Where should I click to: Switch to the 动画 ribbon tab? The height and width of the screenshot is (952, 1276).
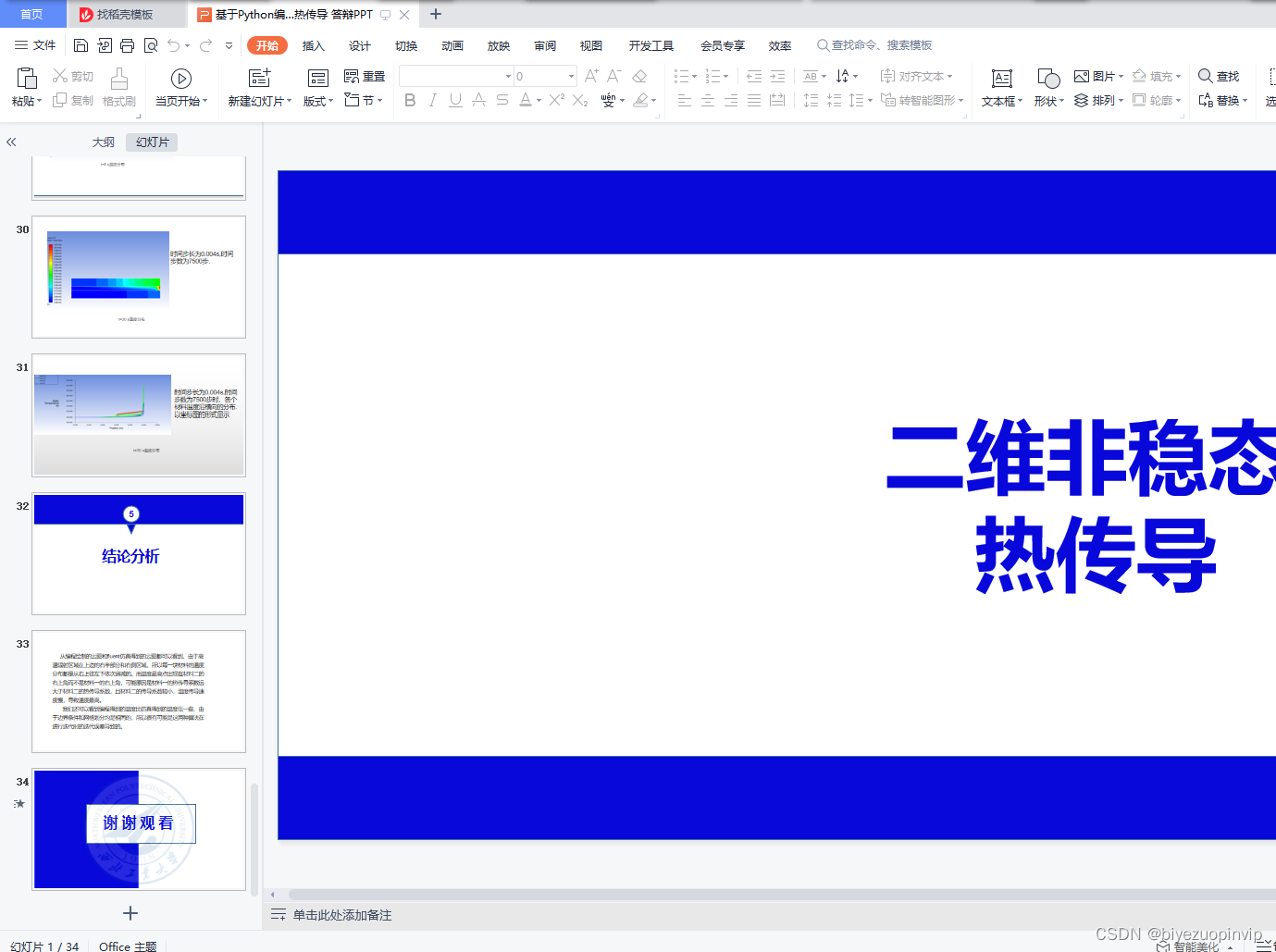pyautogui.click(x=452, y=44)
